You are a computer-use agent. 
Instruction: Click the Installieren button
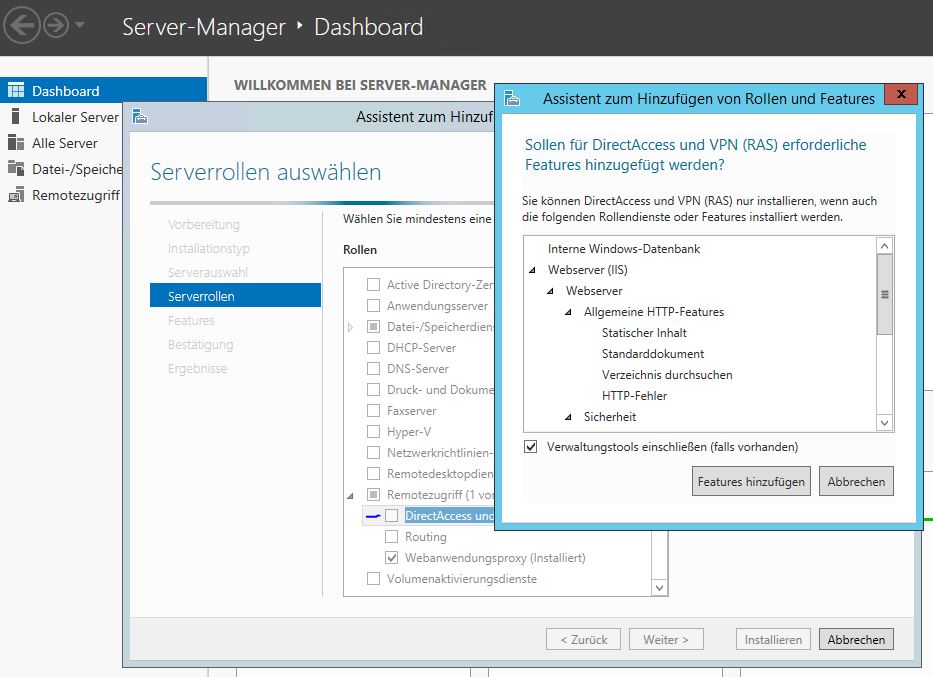point(773,639)
